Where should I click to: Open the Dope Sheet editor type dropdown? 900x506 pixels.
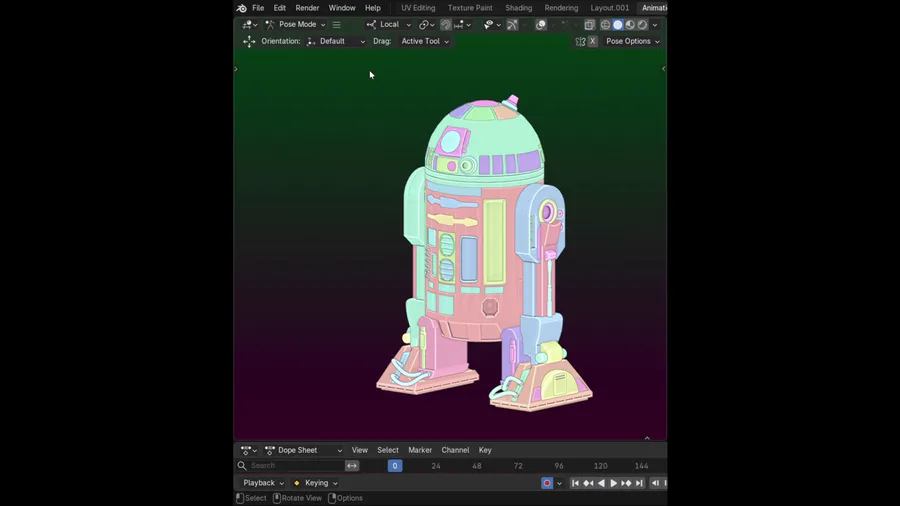coord(249,450)
